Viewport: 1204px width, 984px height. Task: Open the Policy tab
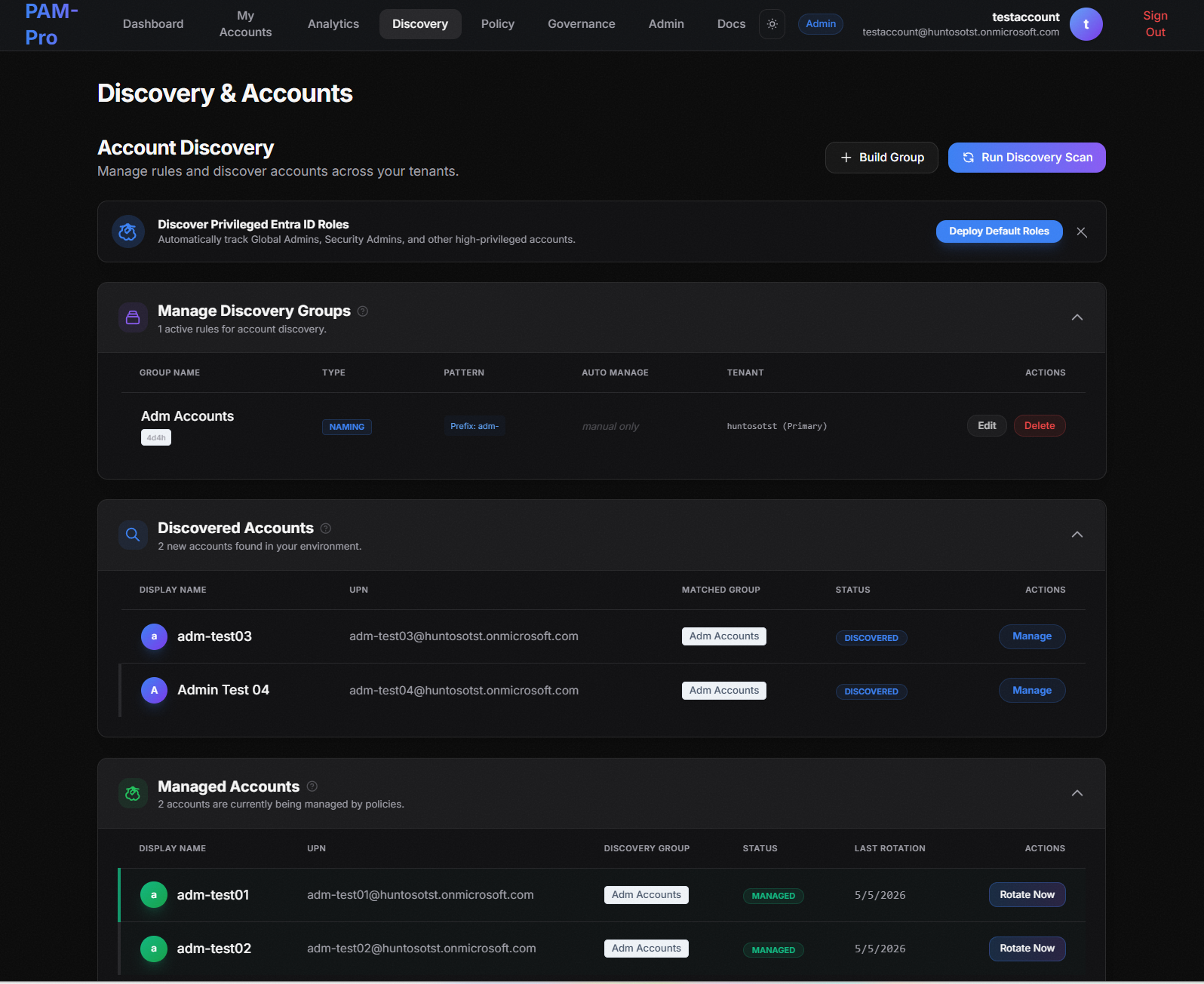498,24
